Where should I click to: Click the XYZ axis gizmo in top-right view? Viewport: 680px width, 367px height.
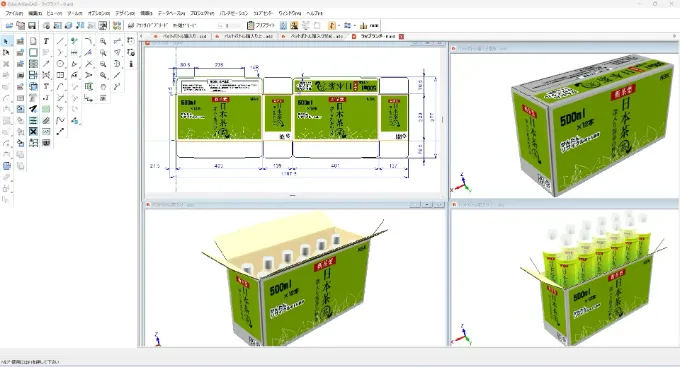coord(461,183)
